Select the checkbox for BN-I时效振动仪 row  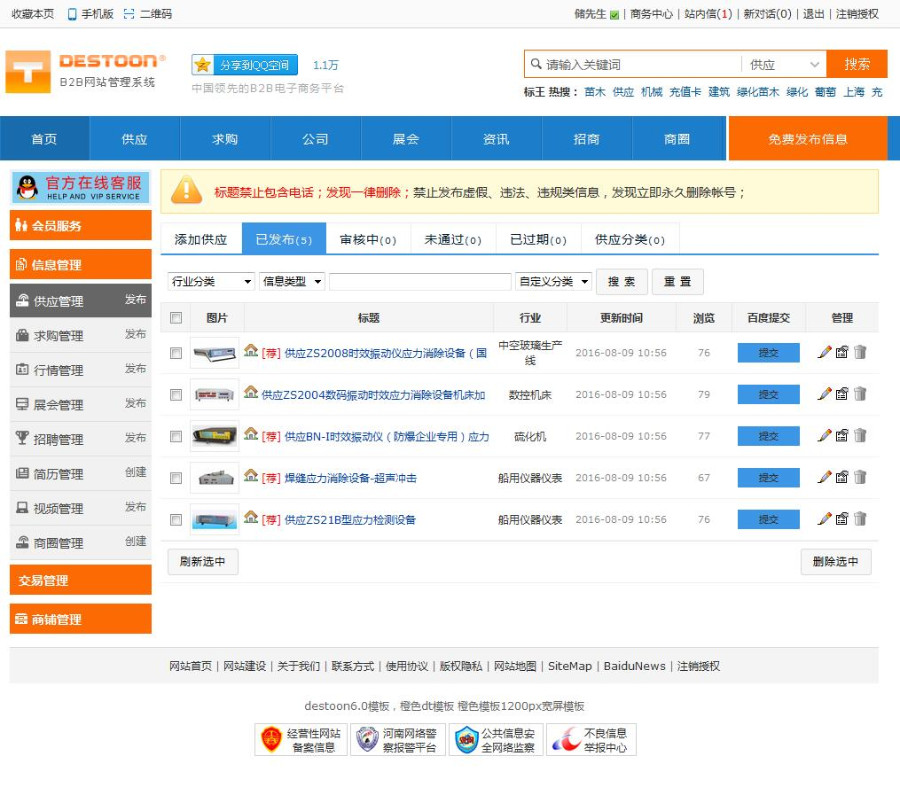(x=176, y=436)
